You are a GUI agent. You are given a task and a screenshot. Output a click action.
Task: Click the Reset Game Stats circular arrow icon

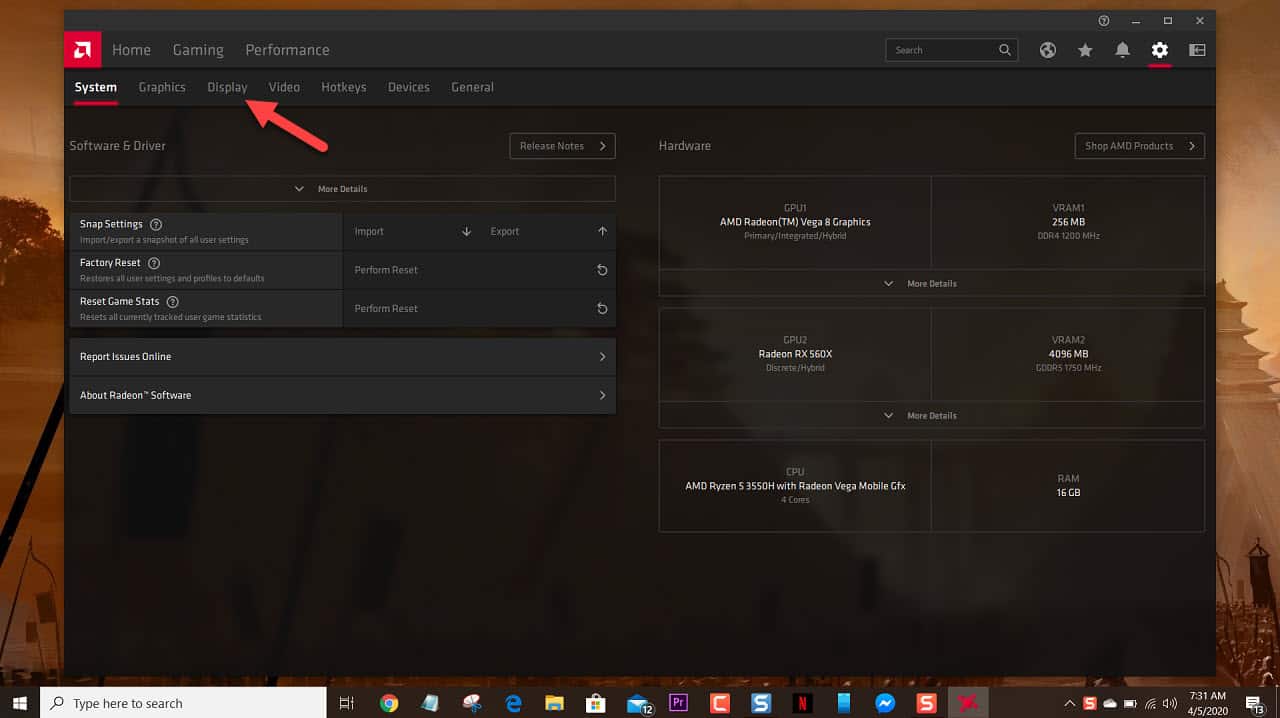point(602,308)
